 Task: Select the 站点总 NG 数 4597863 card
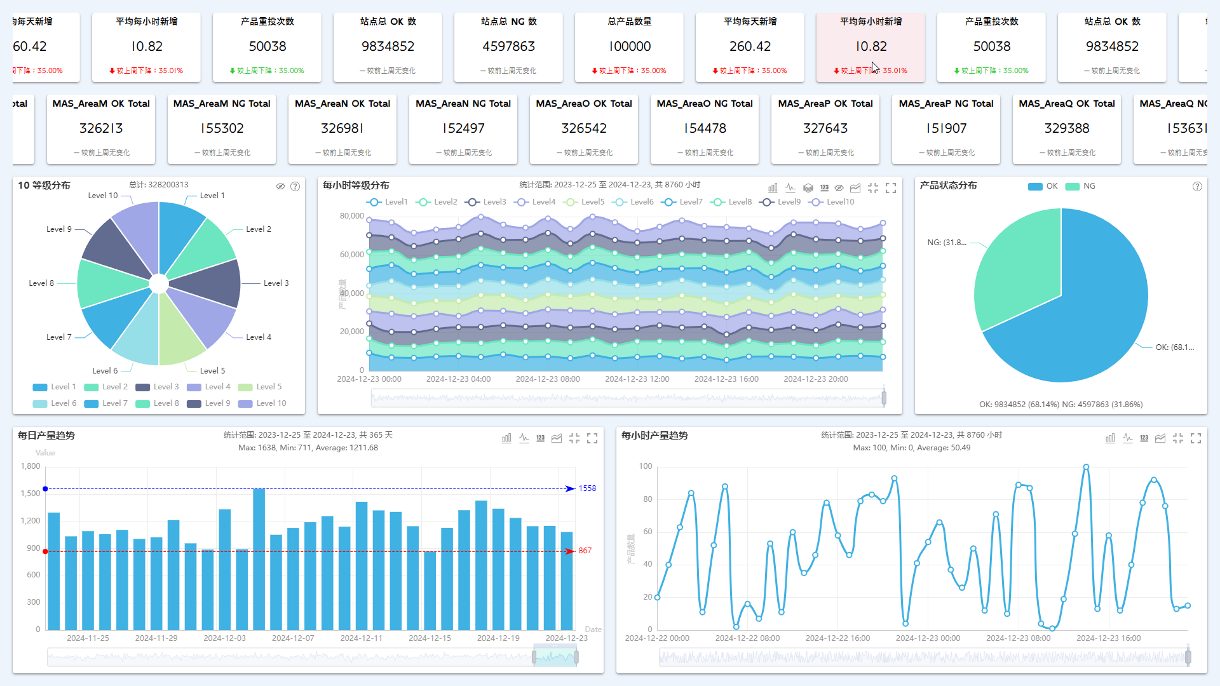point(508,47)
